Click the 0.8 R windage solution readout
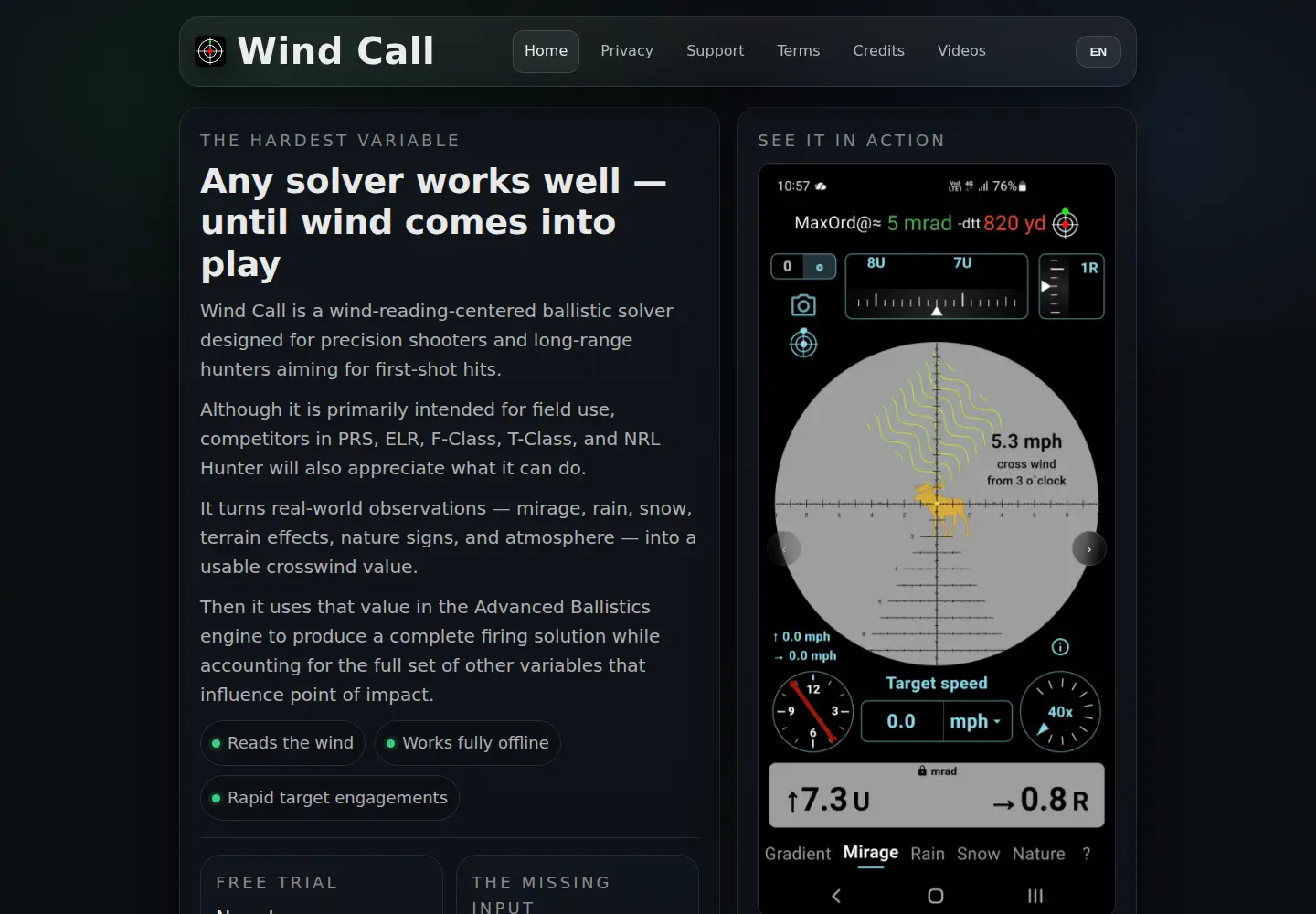This screenshot has width=1316, height=914. click(1041, 800)
